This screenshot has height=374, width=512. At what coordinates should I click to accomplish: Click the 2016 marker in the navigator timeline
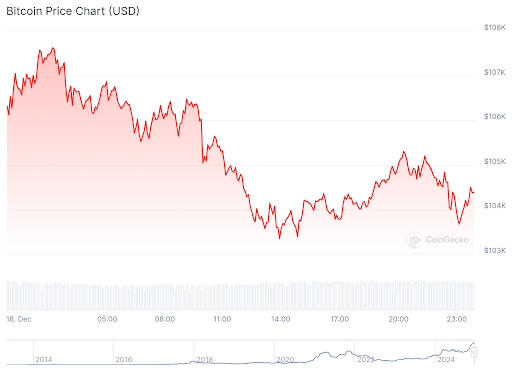pos(124,360)
